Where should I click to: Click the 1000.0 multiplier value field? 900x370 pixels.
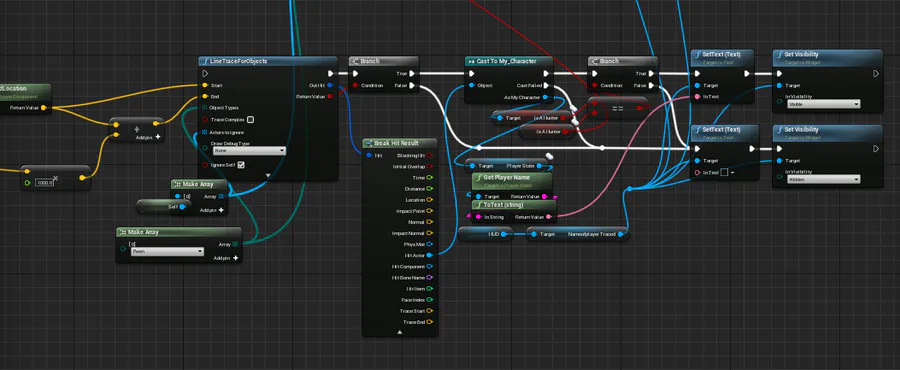pos(44,182)
